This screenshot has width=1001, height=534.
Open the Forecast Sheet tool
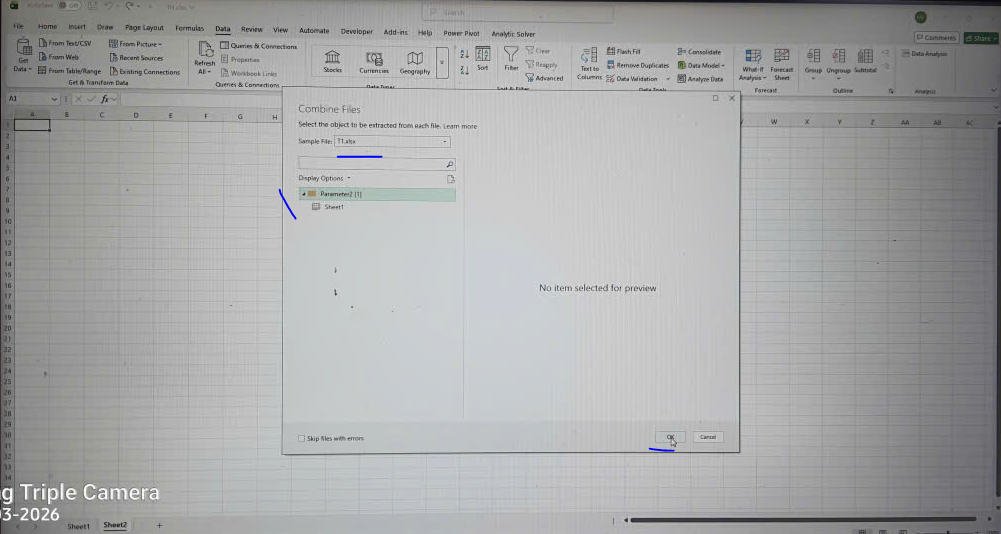click(x=781, y=60)
